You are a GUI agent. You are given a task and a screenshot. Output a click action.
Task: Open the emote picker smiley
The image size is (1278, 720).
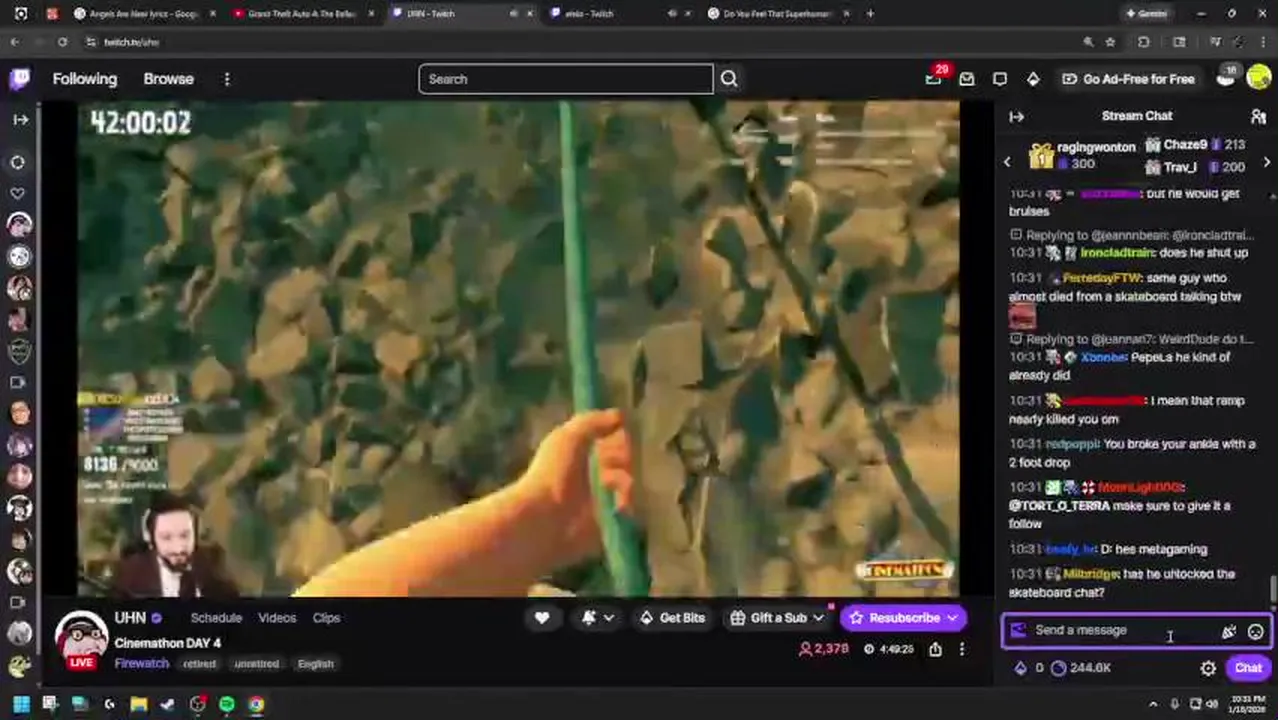(x=1256, y=631)
